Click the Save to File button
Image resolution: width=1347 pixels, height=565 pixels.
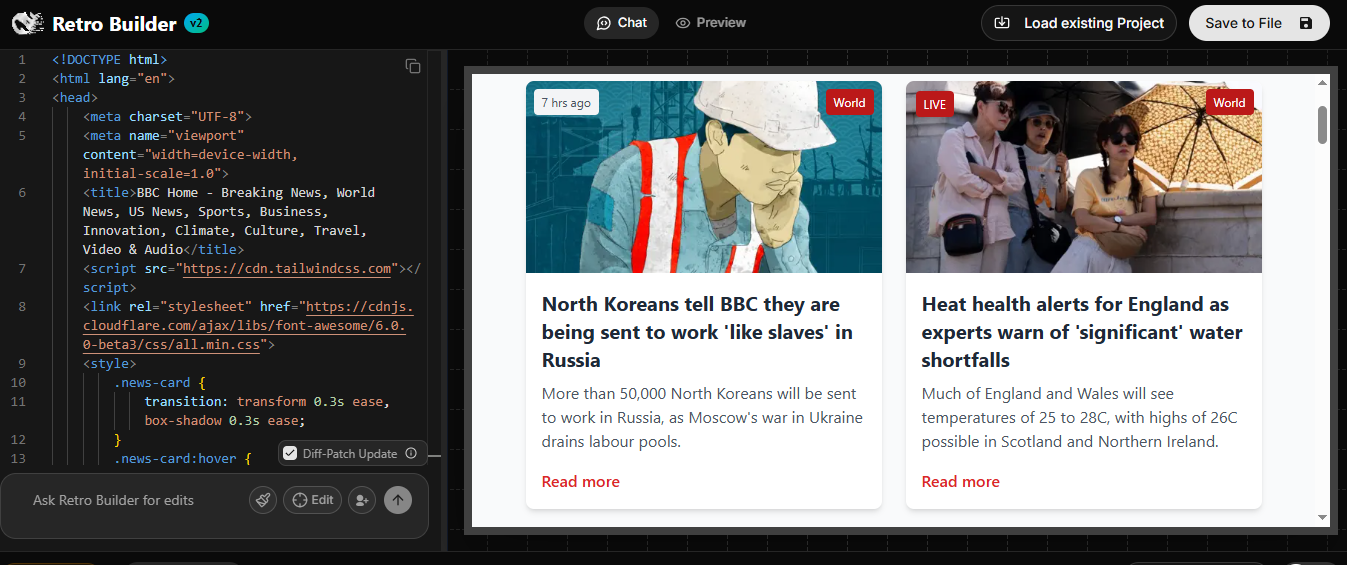pos(1258,23)
